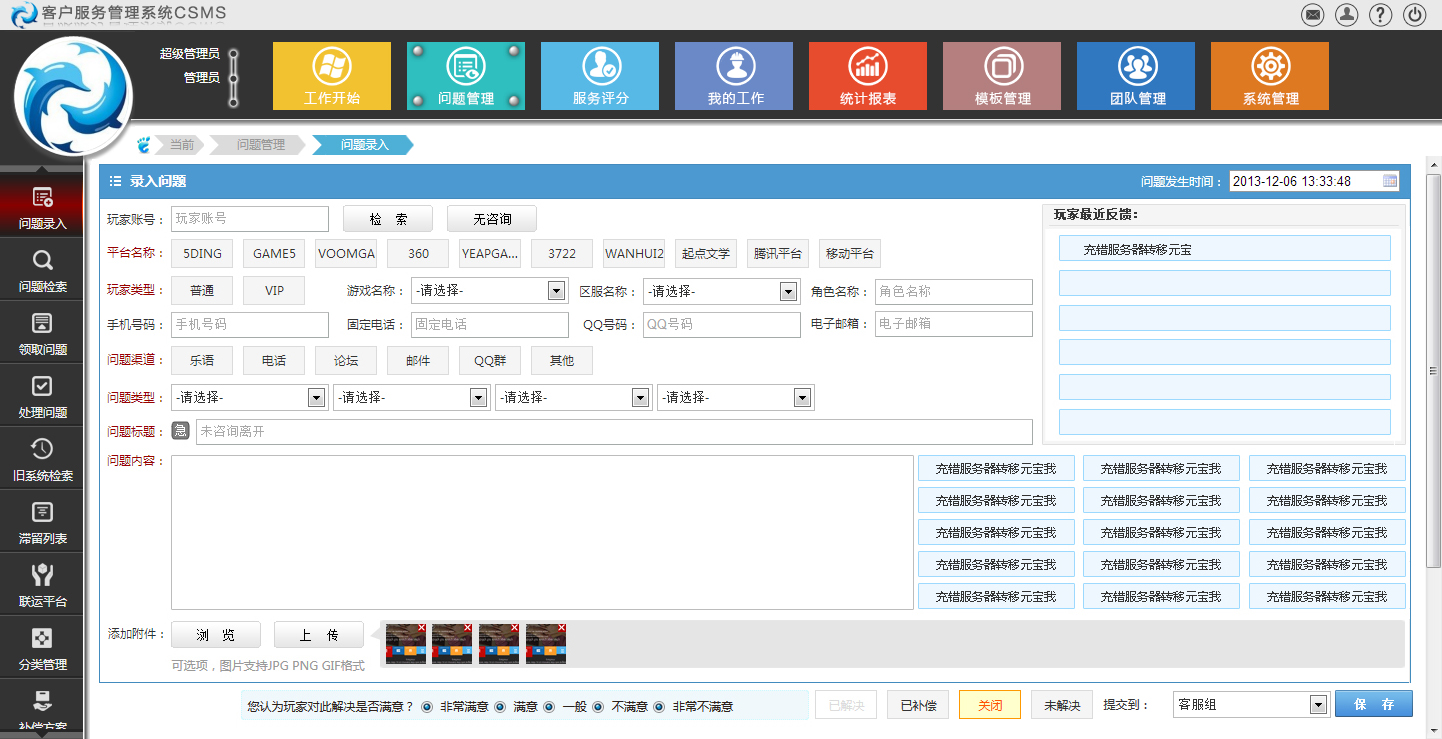Viewport: 1442px width, 739px height.
Task: Open the 团队管理 module tile
Action: [1136, 76]
